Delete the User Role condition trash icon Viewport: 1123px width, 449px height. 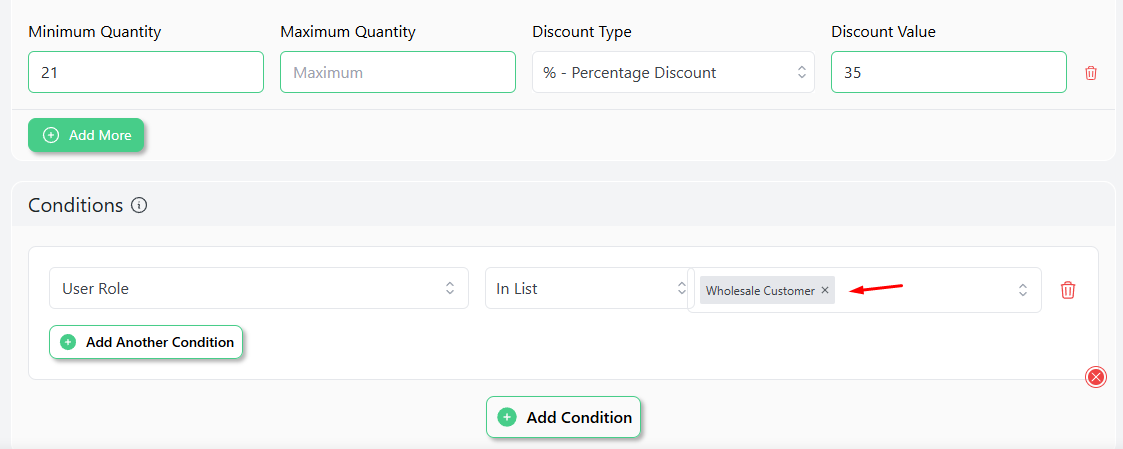1067,289
